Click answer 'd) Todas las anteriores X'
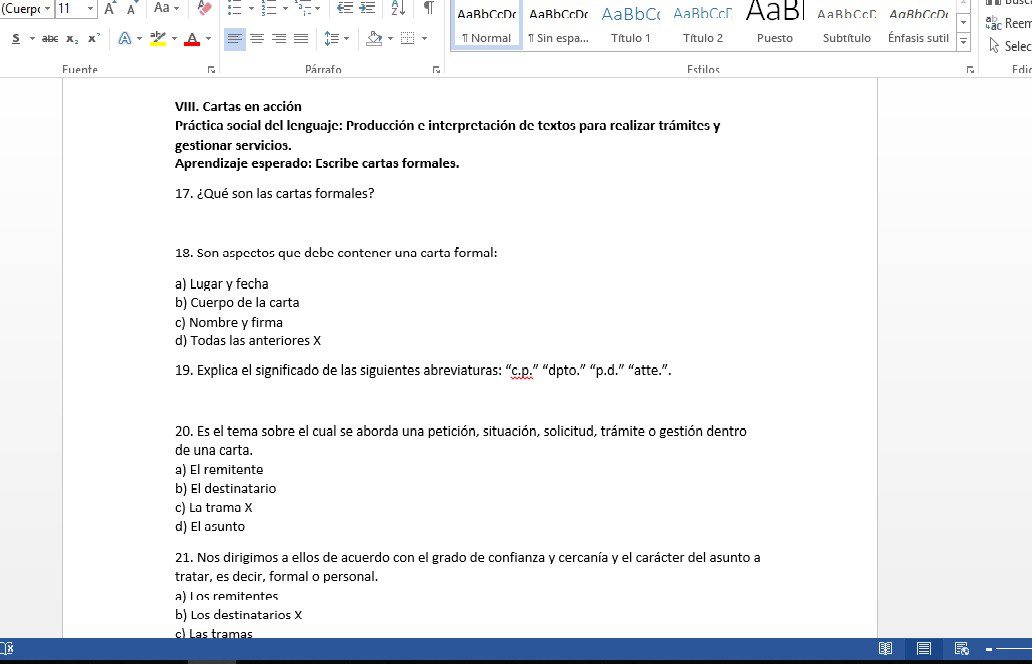 [x=248, y=341]
